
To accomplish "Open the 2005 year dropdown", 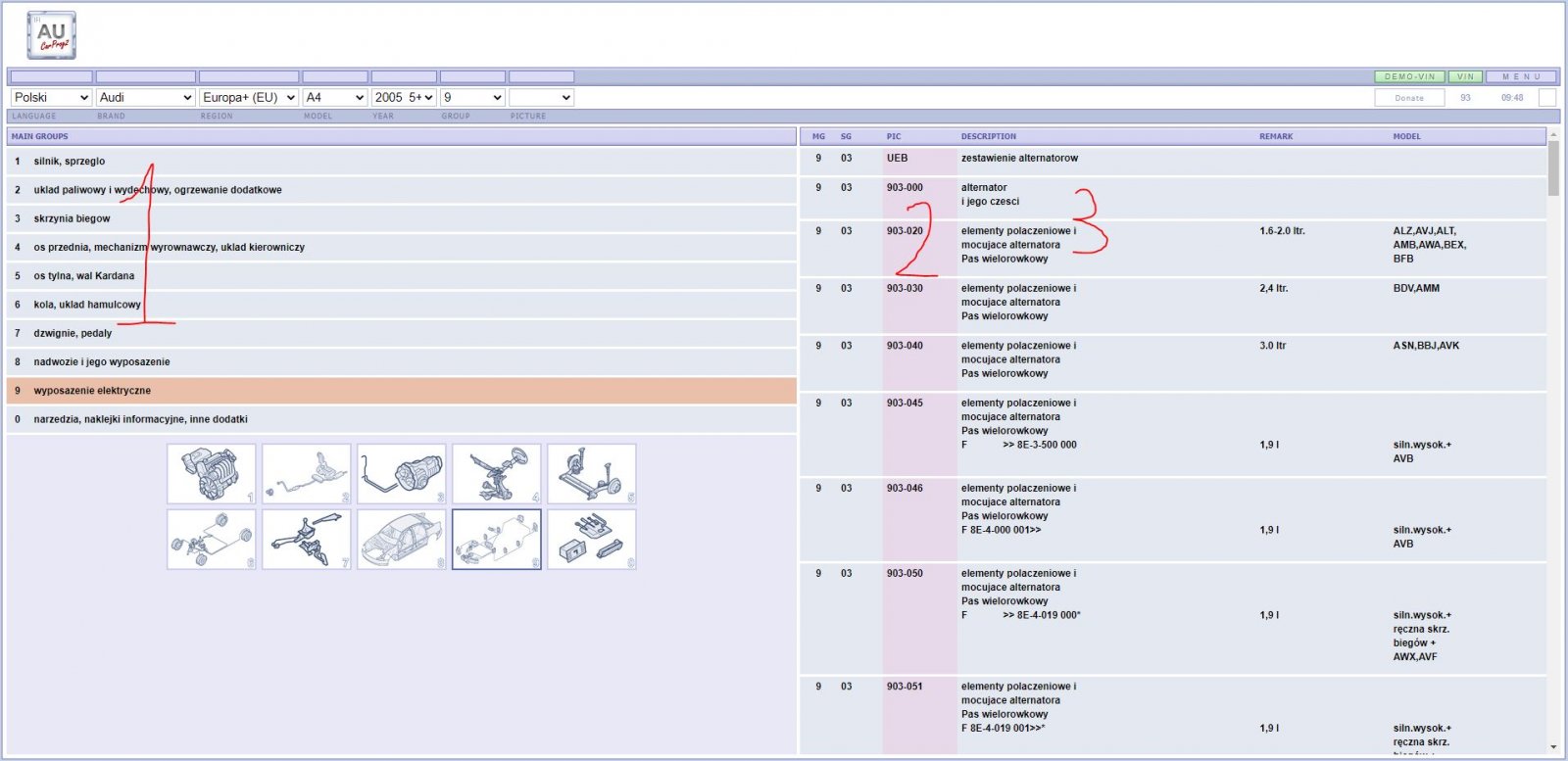I will click(x=404, y=98).
